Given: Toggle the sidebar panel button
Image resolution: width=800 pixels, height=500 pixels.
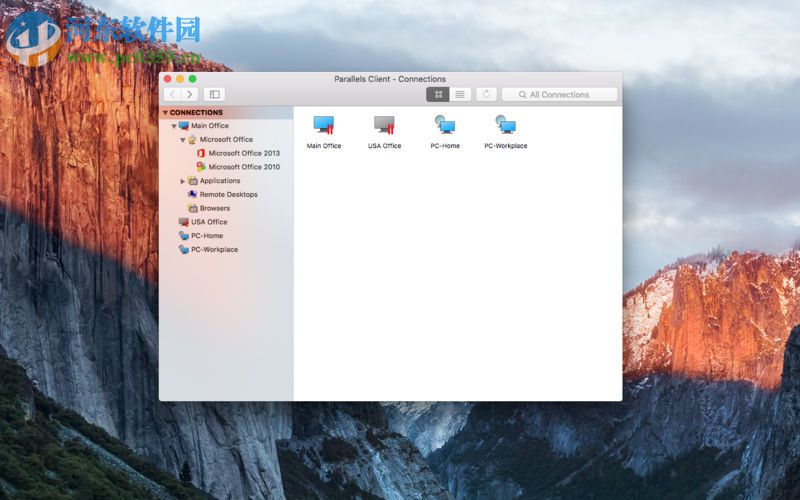Looking at the screenshot, I should (215, 94).
